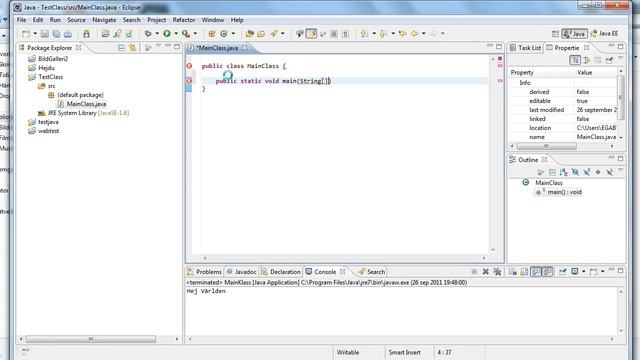Click the Back navigation arrow icon

pyautogui.click(x=415, y=34)
